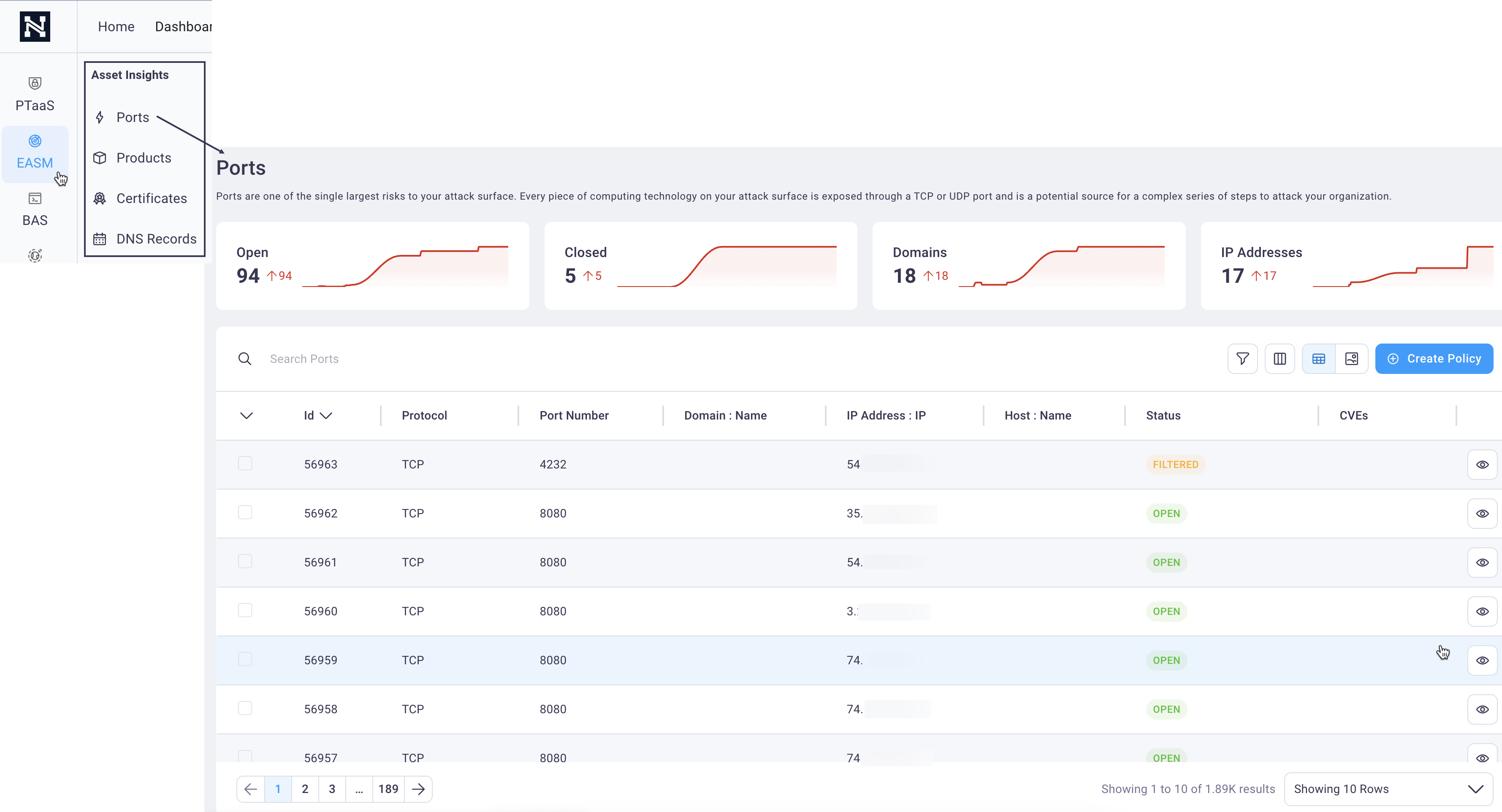Click the Products box icon

pyautogui.click(x=100, y=158)
